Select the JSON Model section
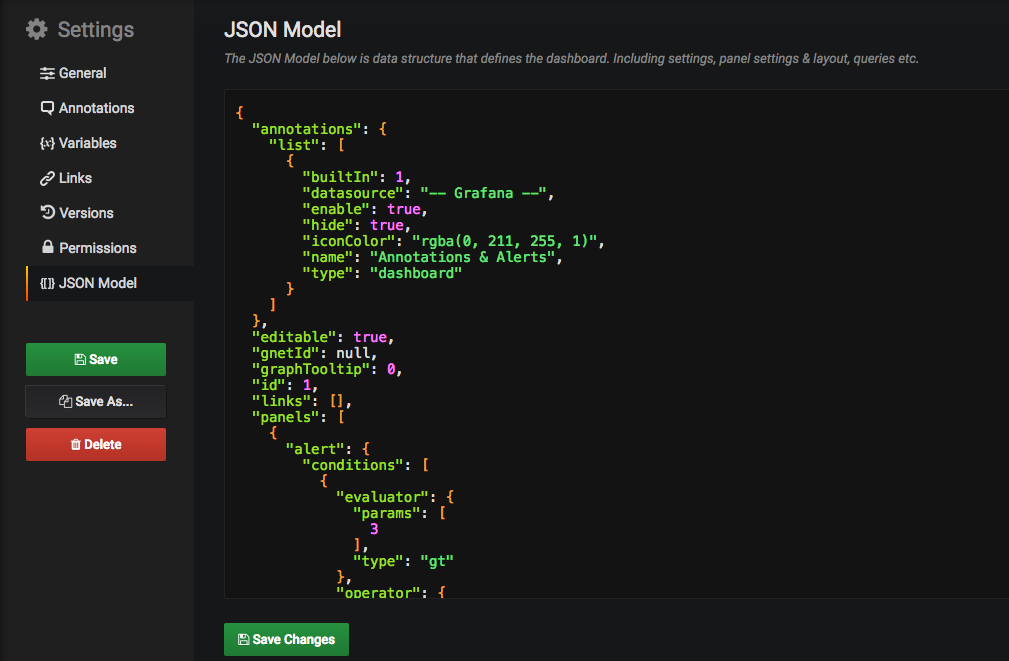The height and width of the screenshot is (661, 1009). click(109, 283)
